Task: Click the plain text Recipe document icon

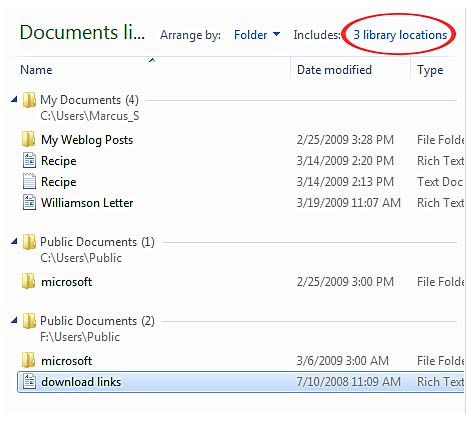Action: click(x=29, y=181)
